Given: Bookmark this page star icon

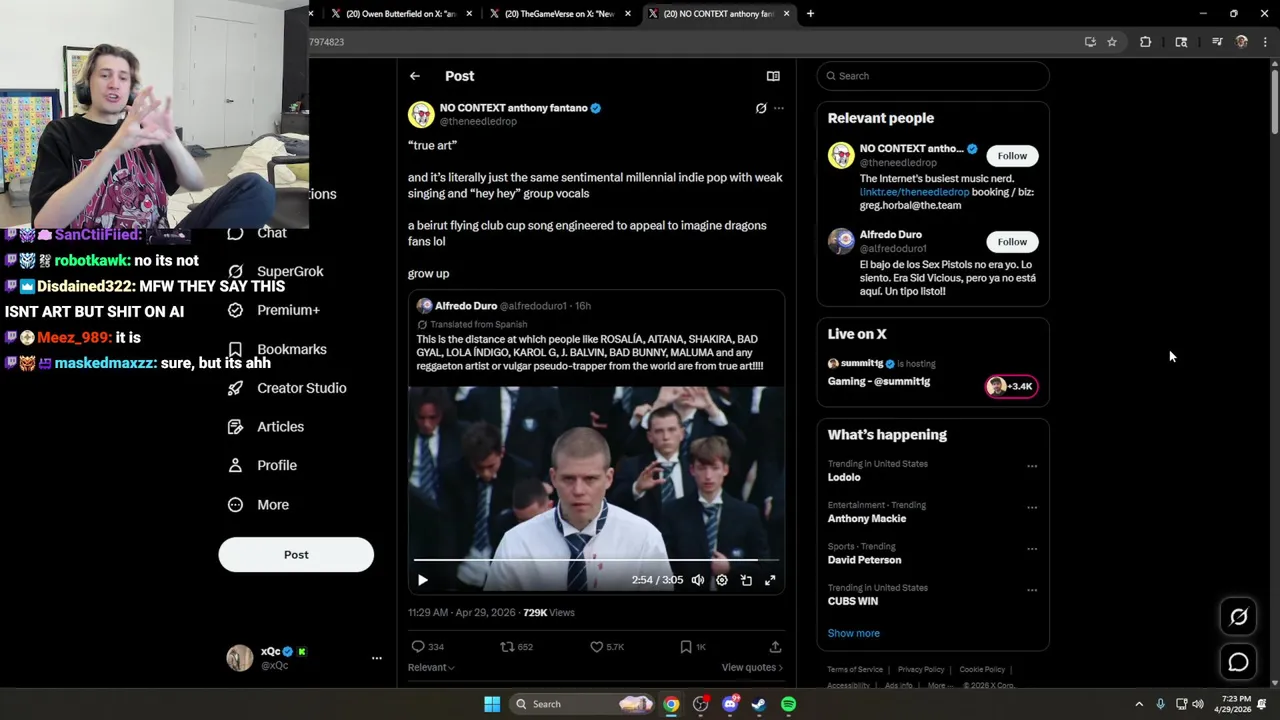Looking at the screenshot, I should pos(1112,42).
